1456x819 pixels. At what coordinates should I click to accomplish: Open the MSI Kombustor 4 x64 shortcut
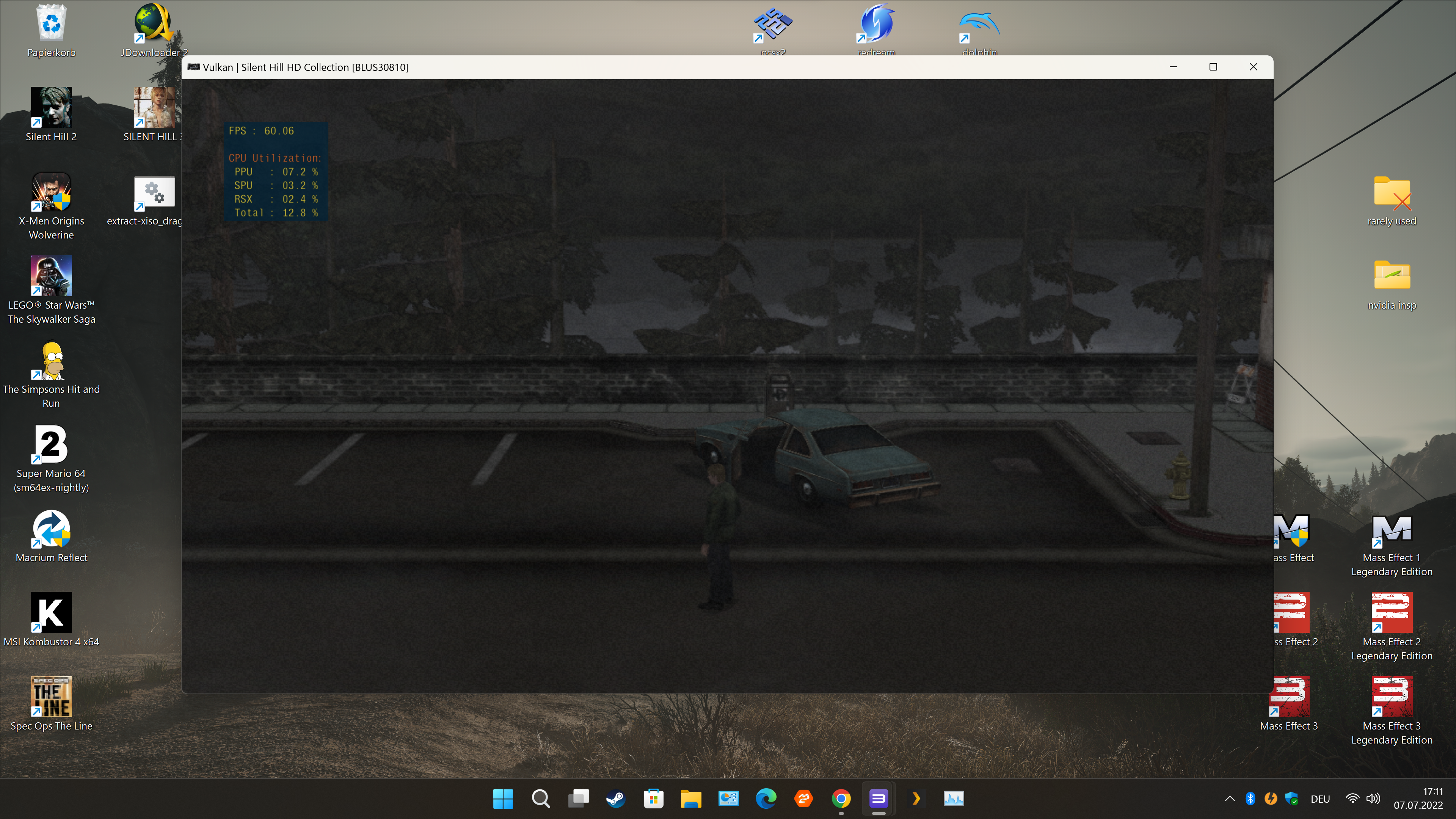click(51, 613)
